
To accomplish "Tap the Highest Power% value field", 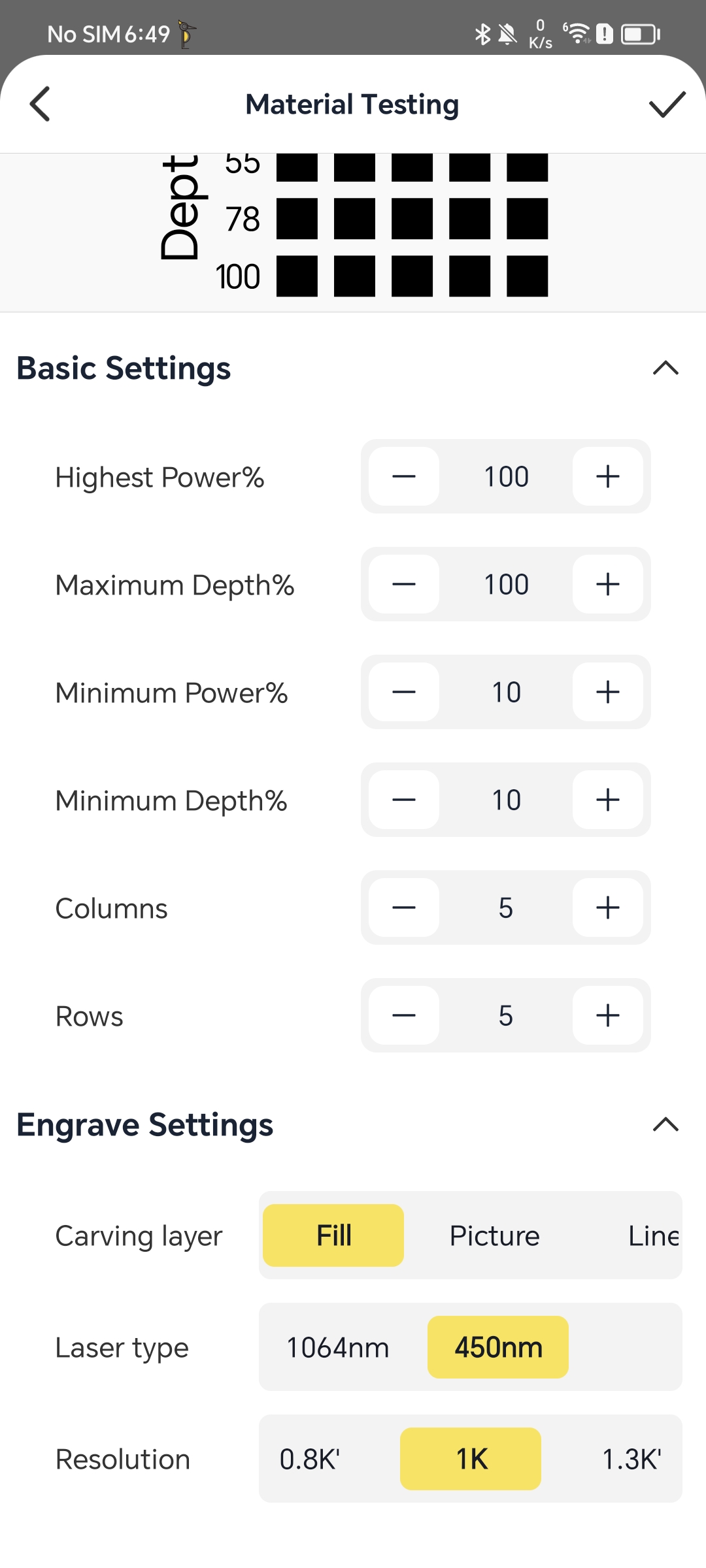I will point(506,476).
